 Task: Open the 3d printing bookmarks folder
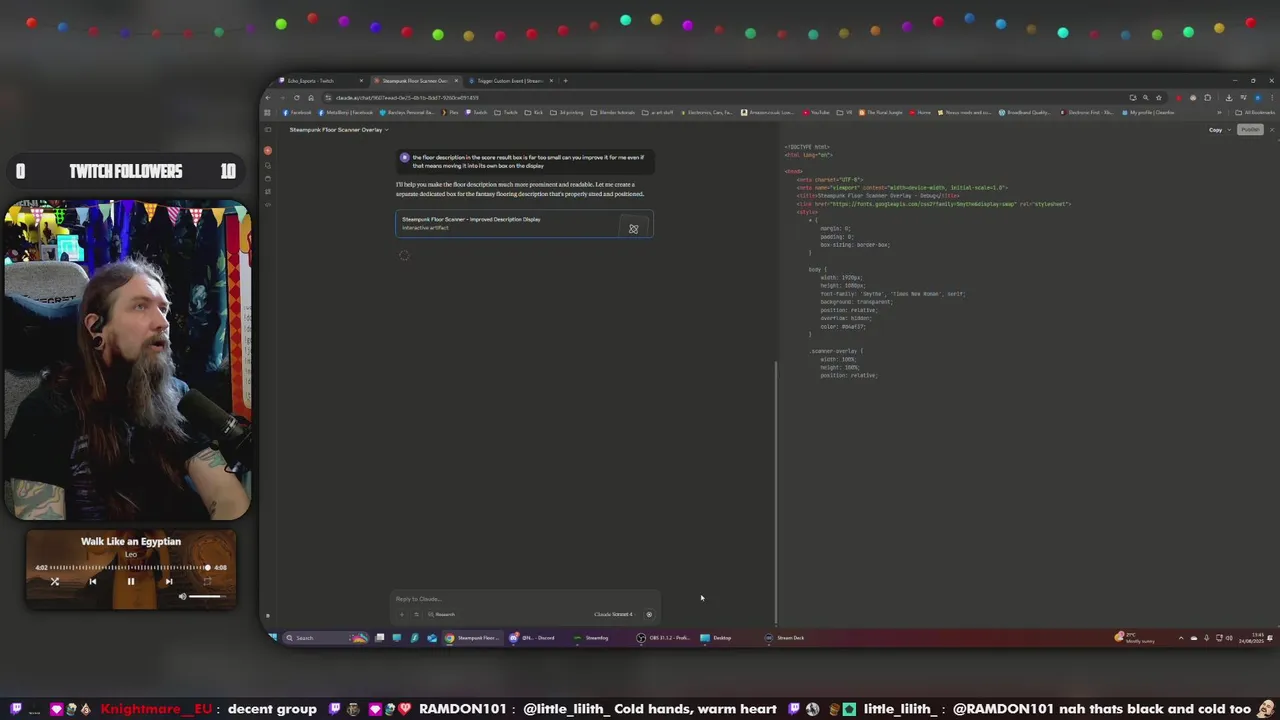(x=567, y=112)
